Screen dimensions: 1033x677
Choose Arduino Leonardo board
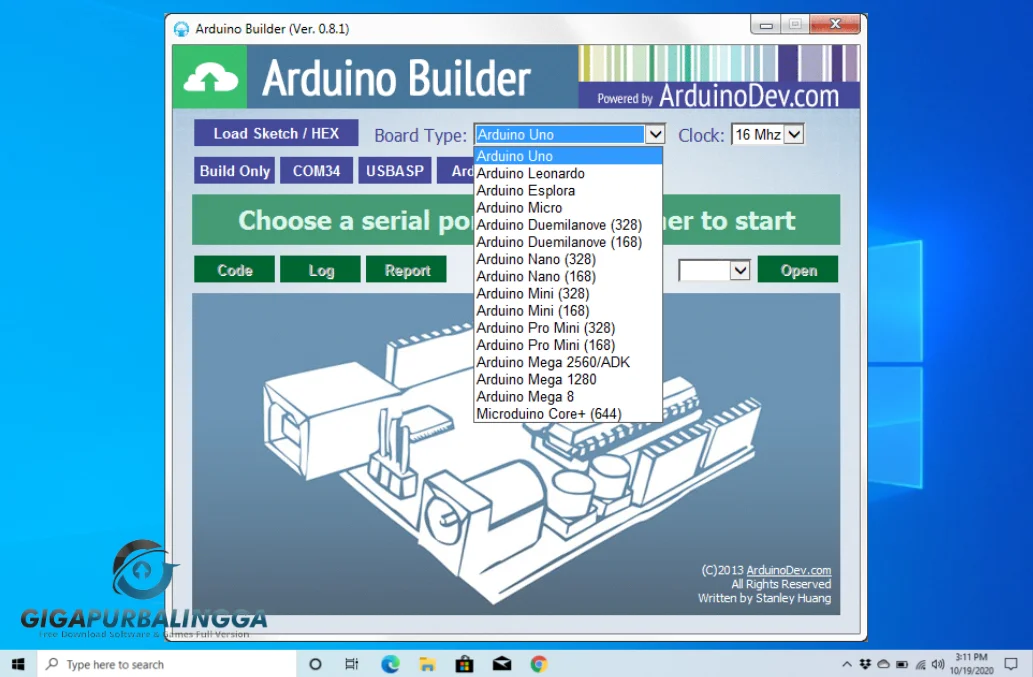(568, 173)
